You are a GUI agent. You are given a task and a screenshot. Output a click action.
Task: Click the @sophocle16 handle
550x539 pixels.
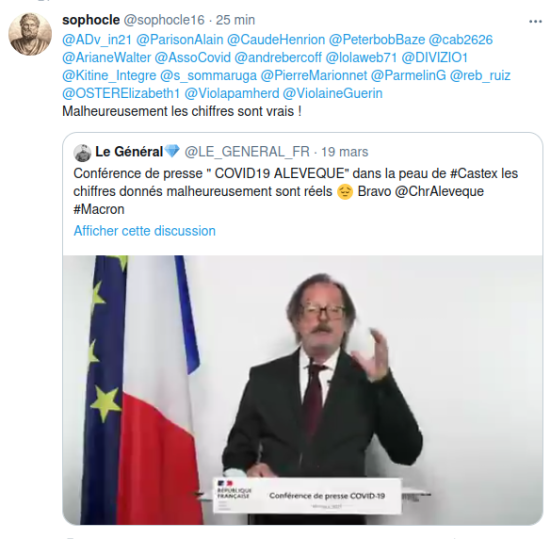(164, 20)
